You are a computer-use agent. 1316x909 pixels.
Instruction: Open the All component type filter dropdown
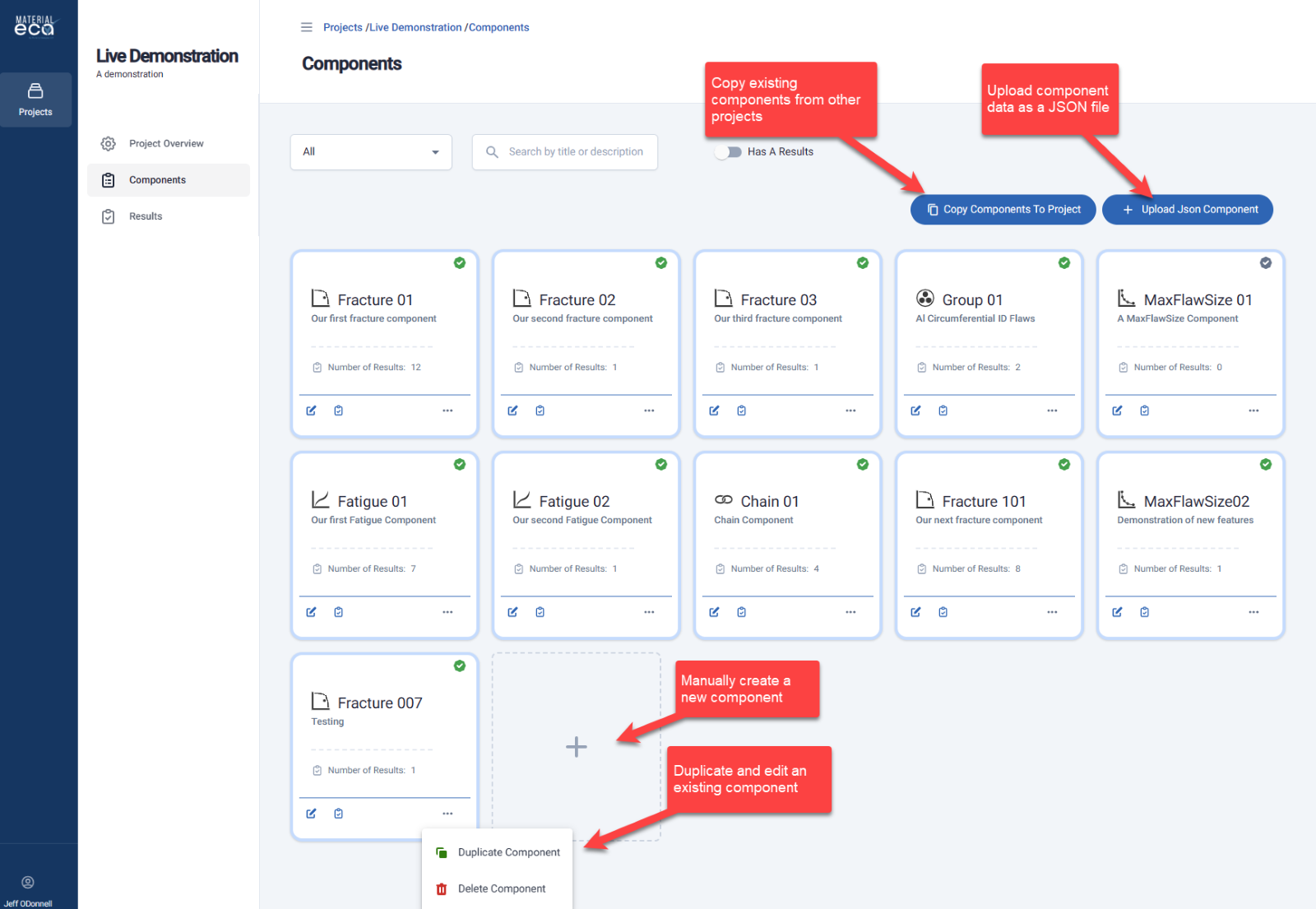click(x=371, y=152)
